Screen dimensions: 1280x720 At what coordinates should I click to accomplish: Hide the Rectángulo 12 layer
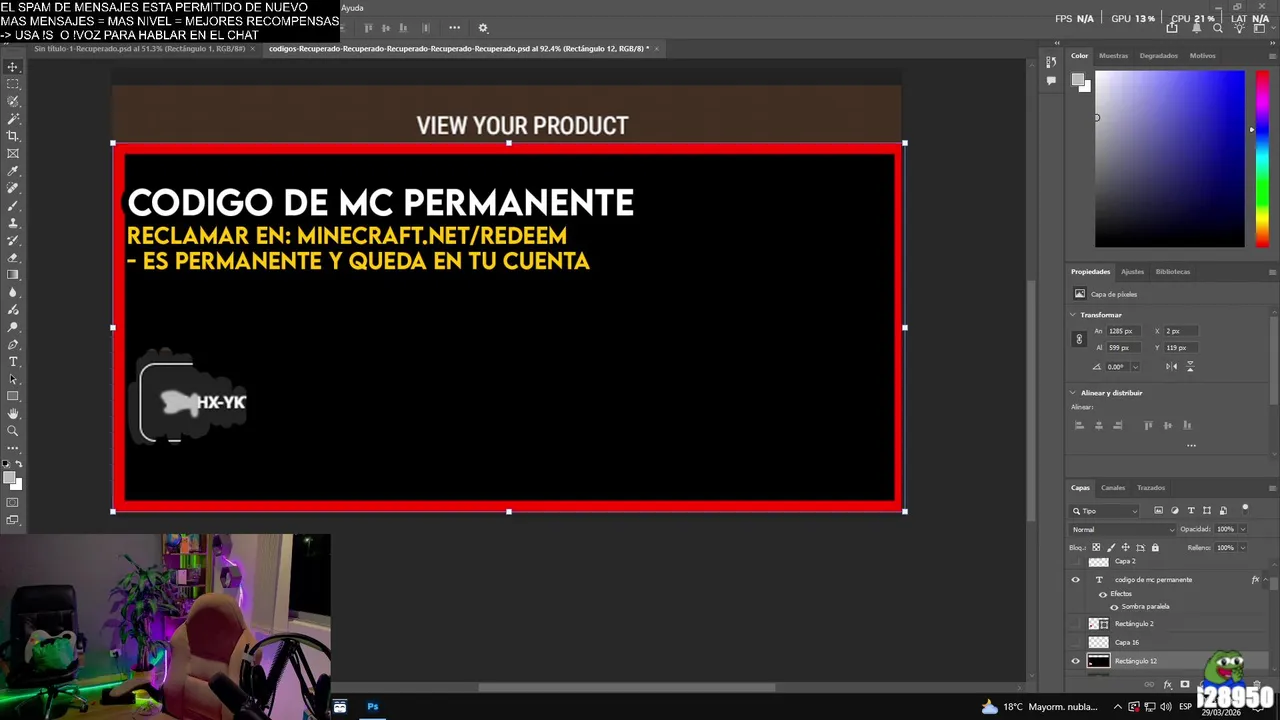point(1076,661)
